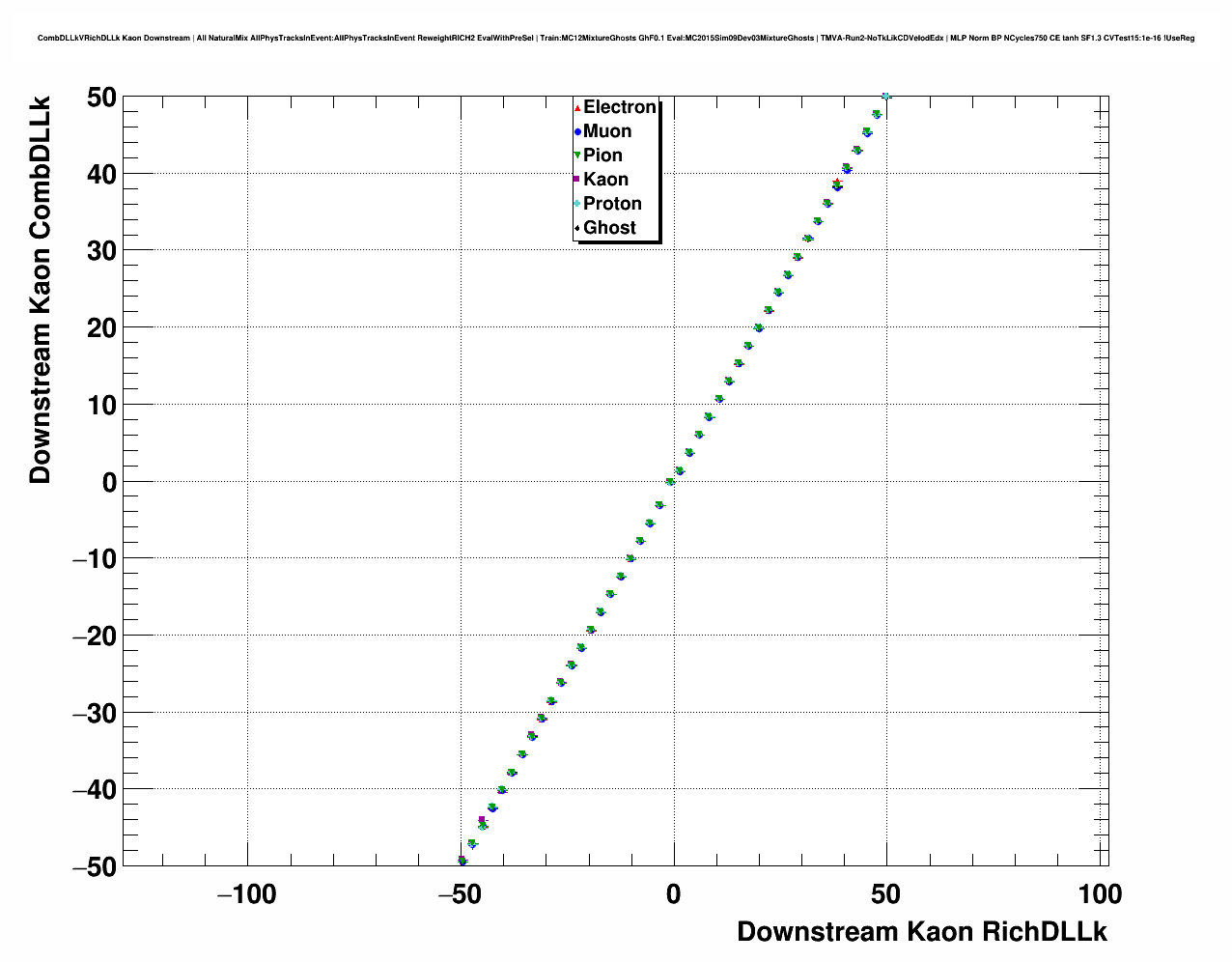Click the data point at the origin
1232x962 pixels.
point(670,481)
